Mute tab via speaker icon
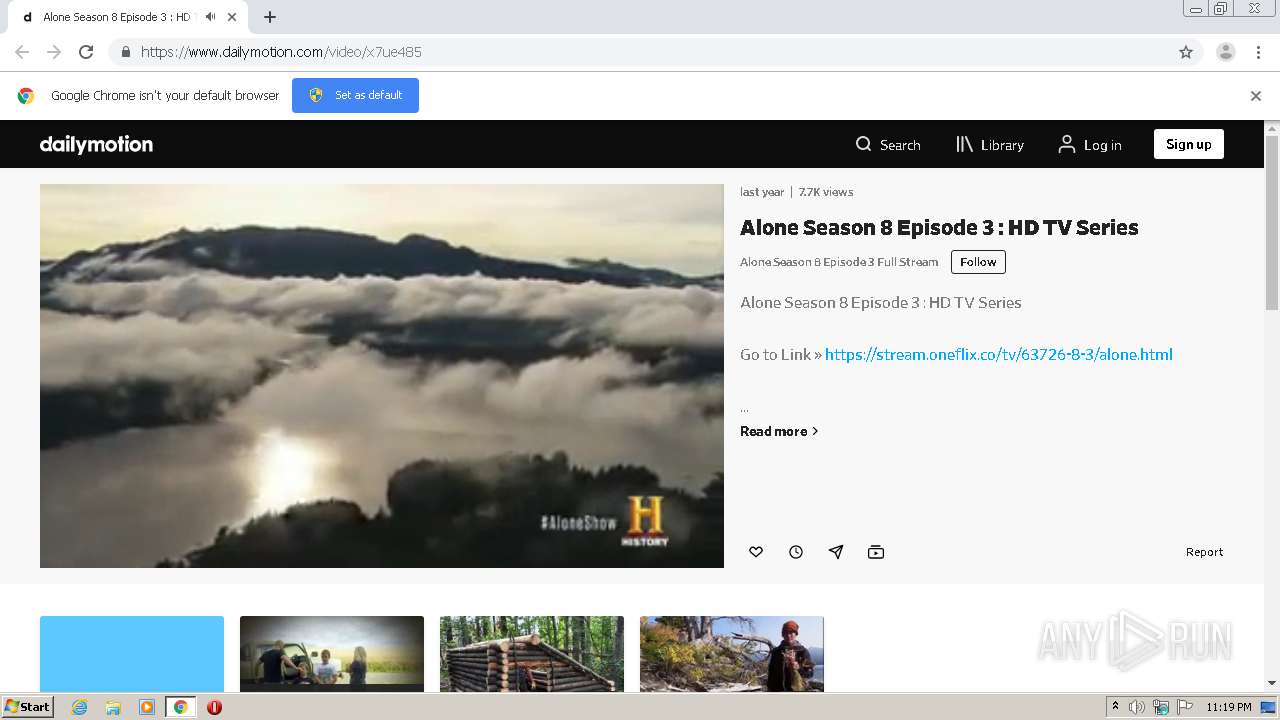Image resolution: width=1280 pixels, height=720 pixels. [210, 17]
